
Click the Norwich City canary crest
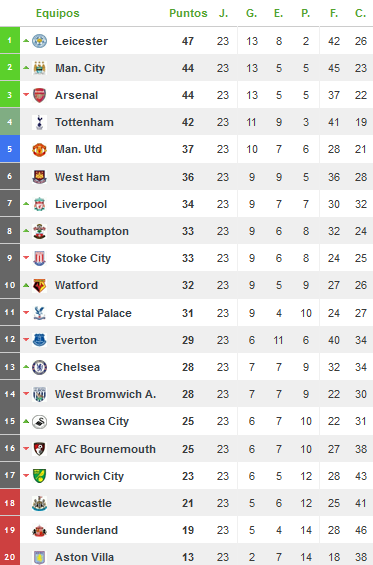39,476
